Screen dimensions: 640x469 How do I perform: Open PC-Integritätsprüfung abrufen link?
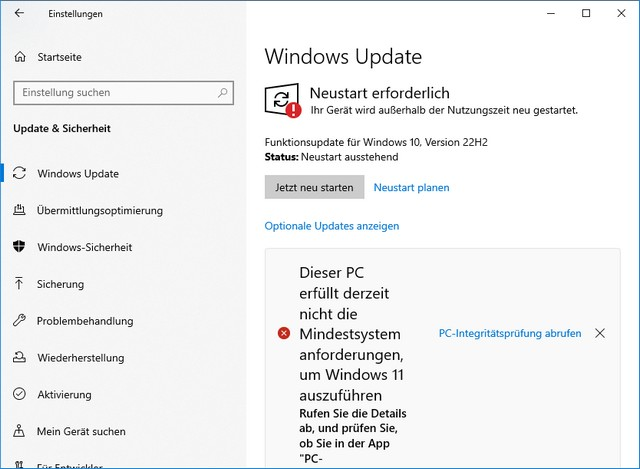[510, 333]
